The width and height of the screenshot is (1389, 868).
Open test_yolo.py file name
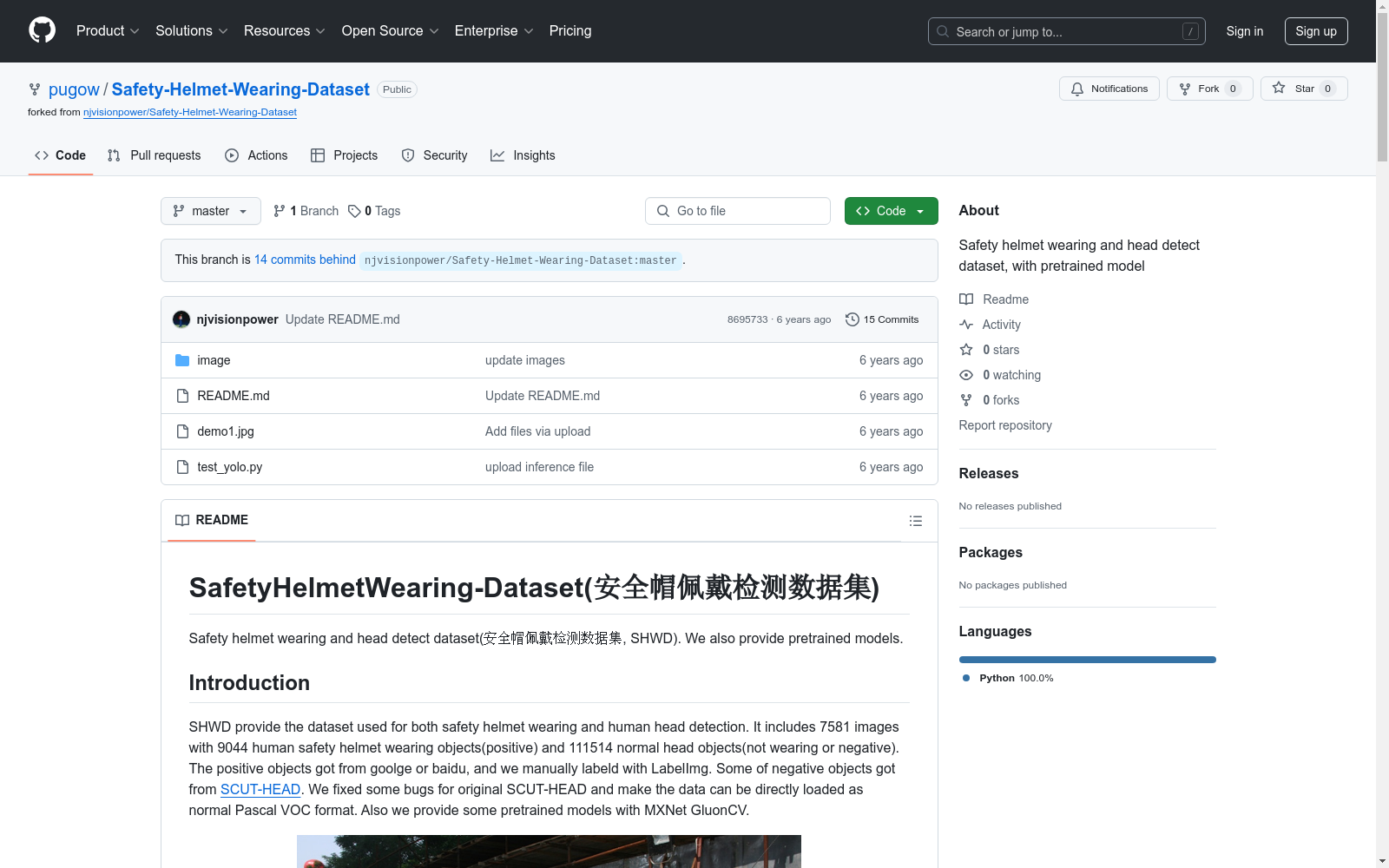pos(230,467)
